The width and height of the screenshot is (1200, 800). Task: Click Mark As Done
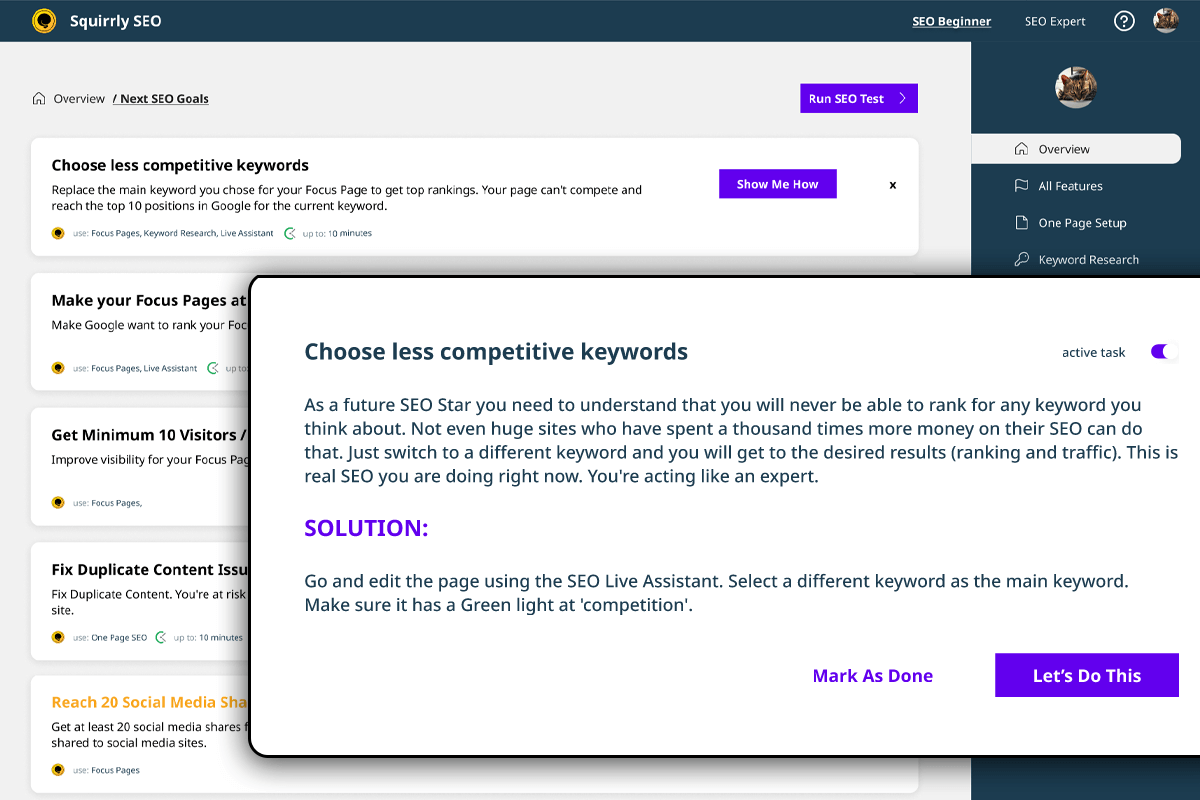pos(872,675)
